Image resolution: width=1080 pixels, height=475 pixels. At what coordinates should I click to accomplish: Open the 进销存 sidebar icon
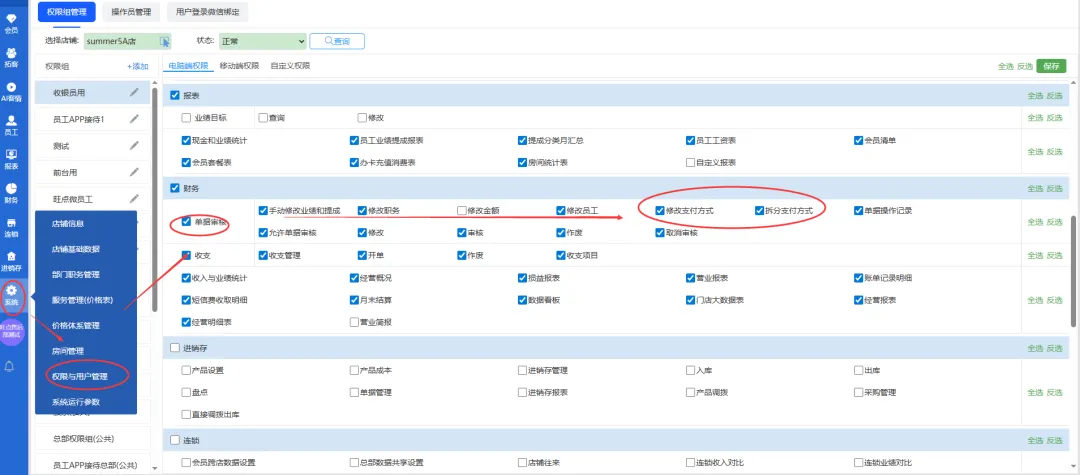(x=11, y=262)
